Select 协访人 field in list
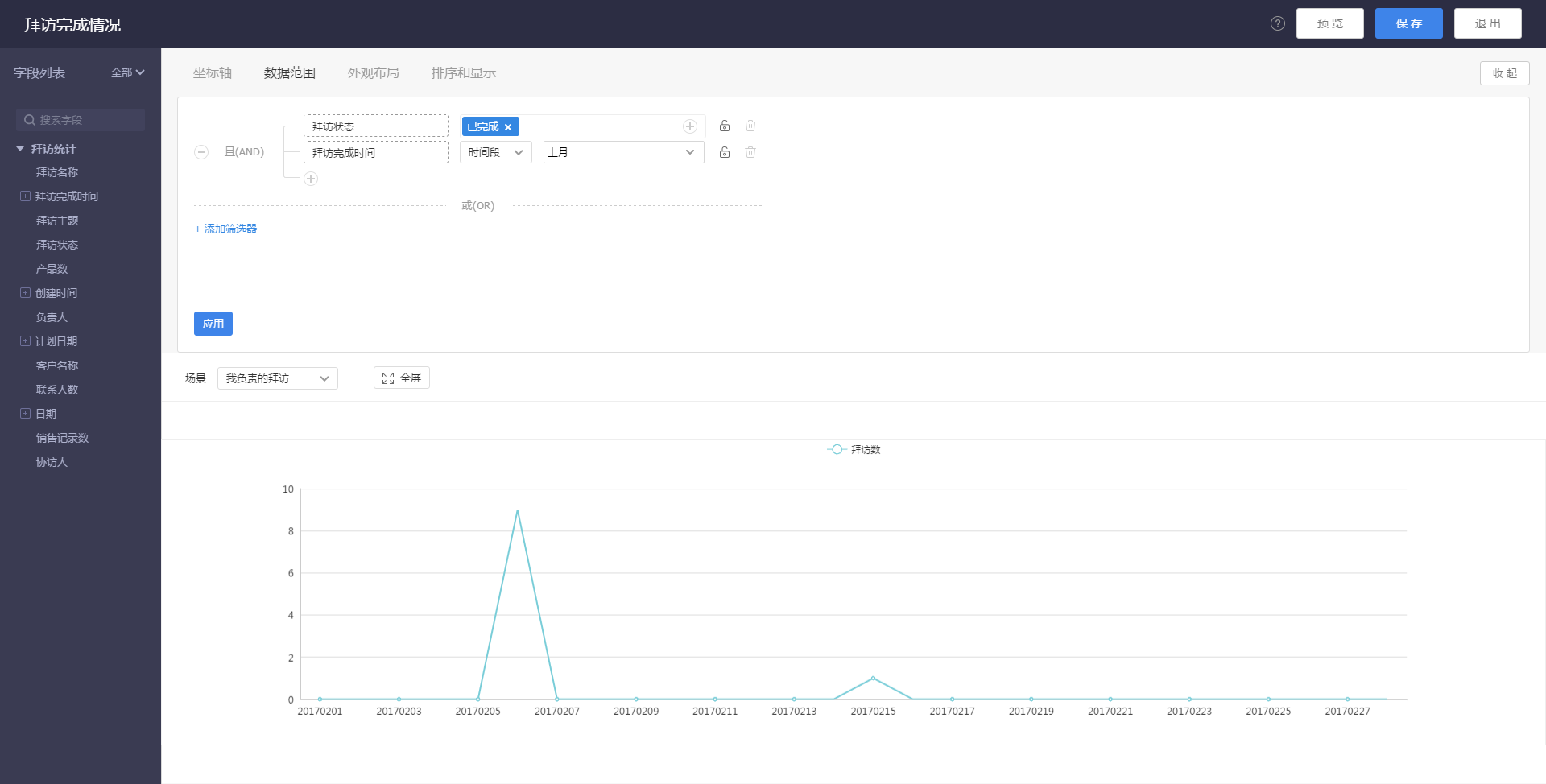This screenshot has width=1546, height=784. click(52, 462)
